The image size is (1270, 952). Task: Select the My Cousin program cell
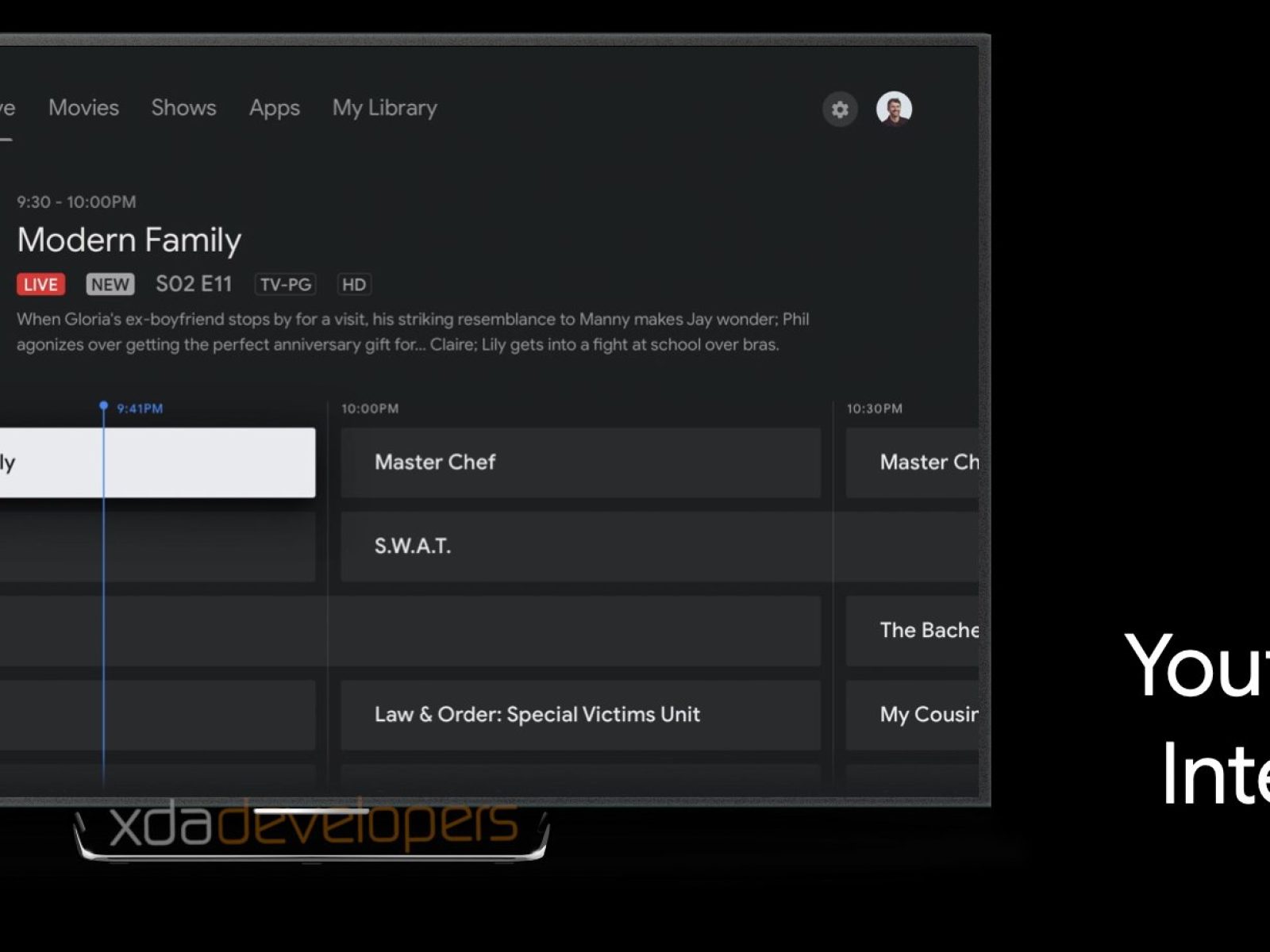[912, 715]
